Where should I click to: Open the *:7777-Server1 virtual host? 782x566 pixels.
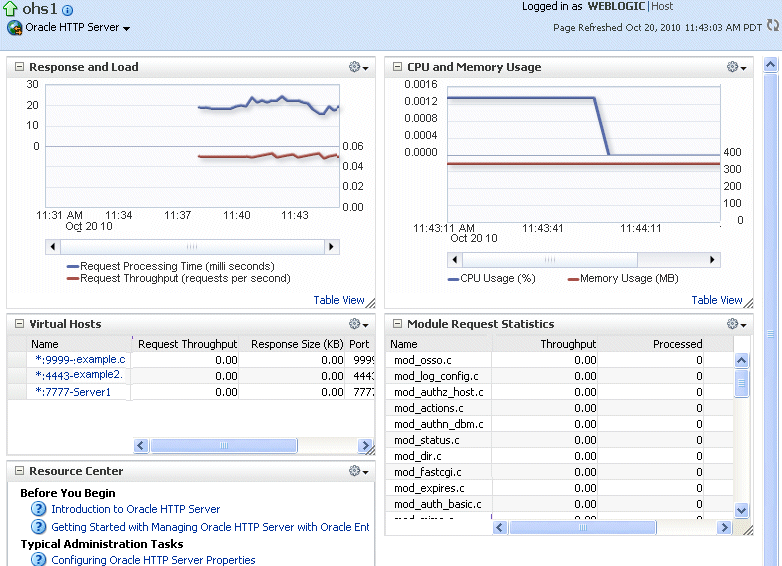(x=73, y=392)
